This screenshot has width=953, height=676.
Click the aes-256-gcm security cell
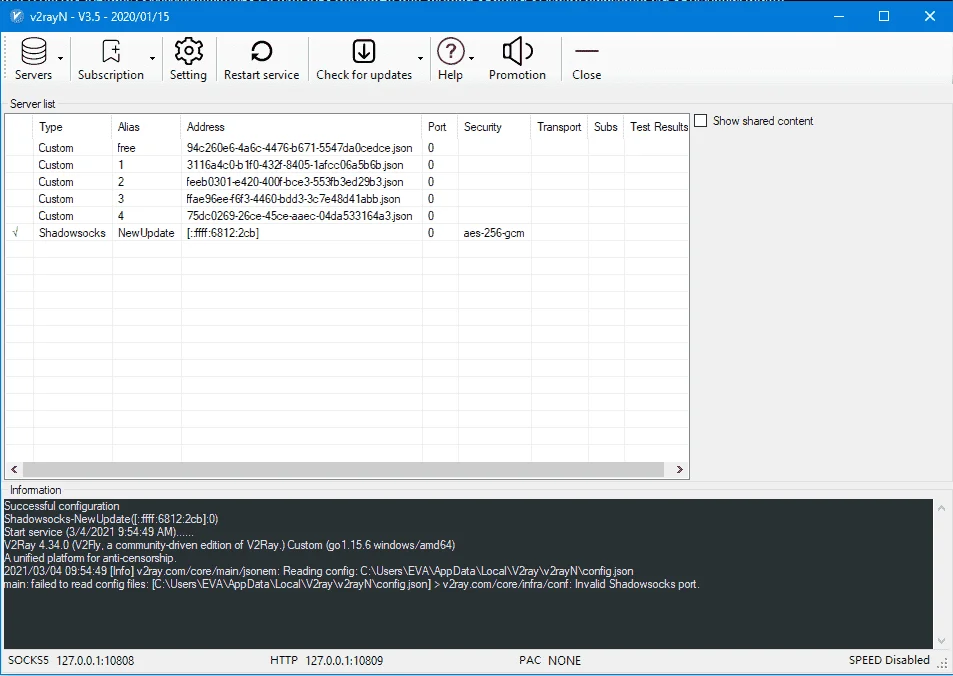click(x=494, y=233)
